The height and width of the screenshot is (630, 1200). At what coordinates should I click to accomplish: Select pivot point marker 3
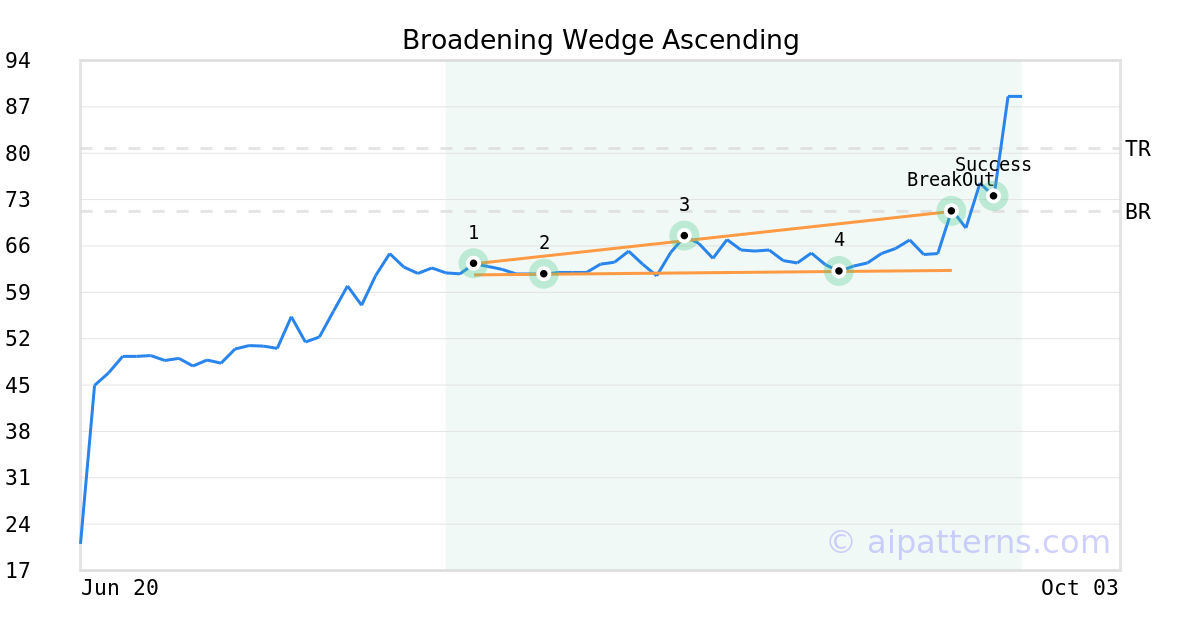684,236
